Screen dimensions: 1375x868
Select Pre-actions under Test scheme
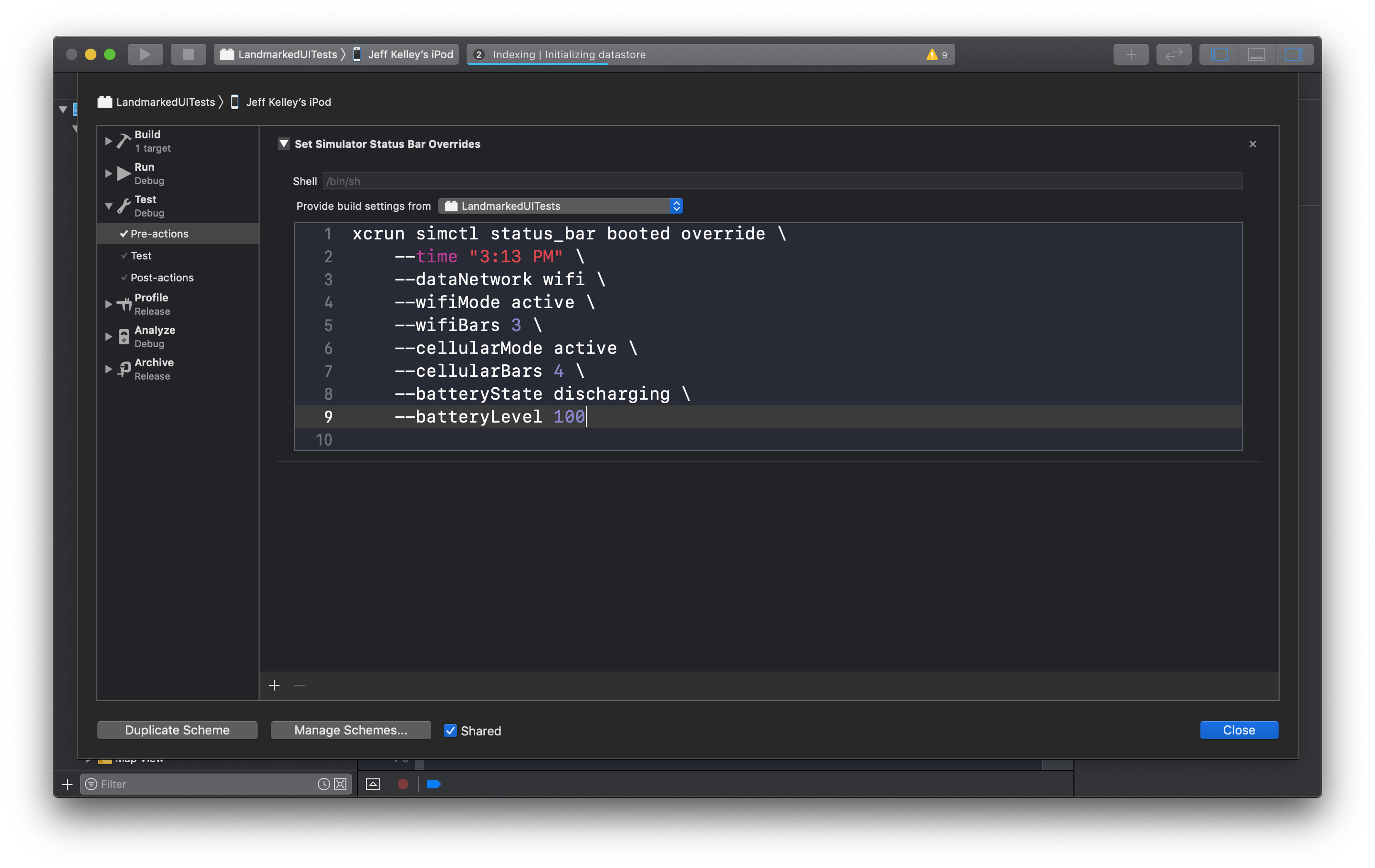coord(159,233)
